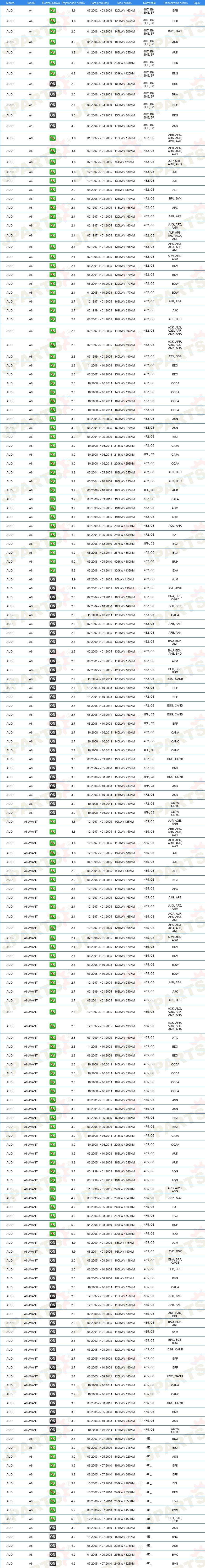Click engine code BRC

click(x=175, y=84)
